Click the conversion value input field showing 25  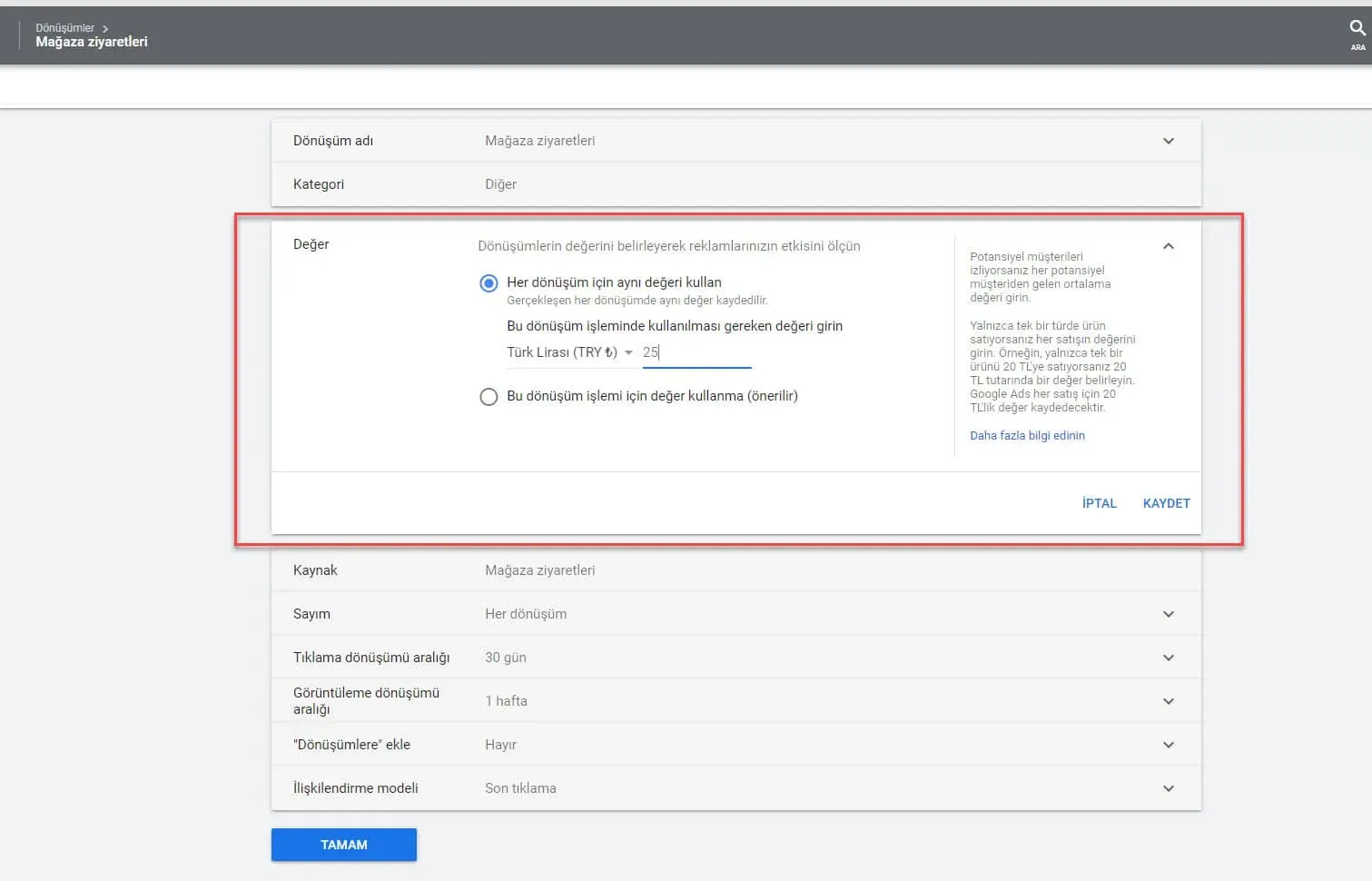696,352
